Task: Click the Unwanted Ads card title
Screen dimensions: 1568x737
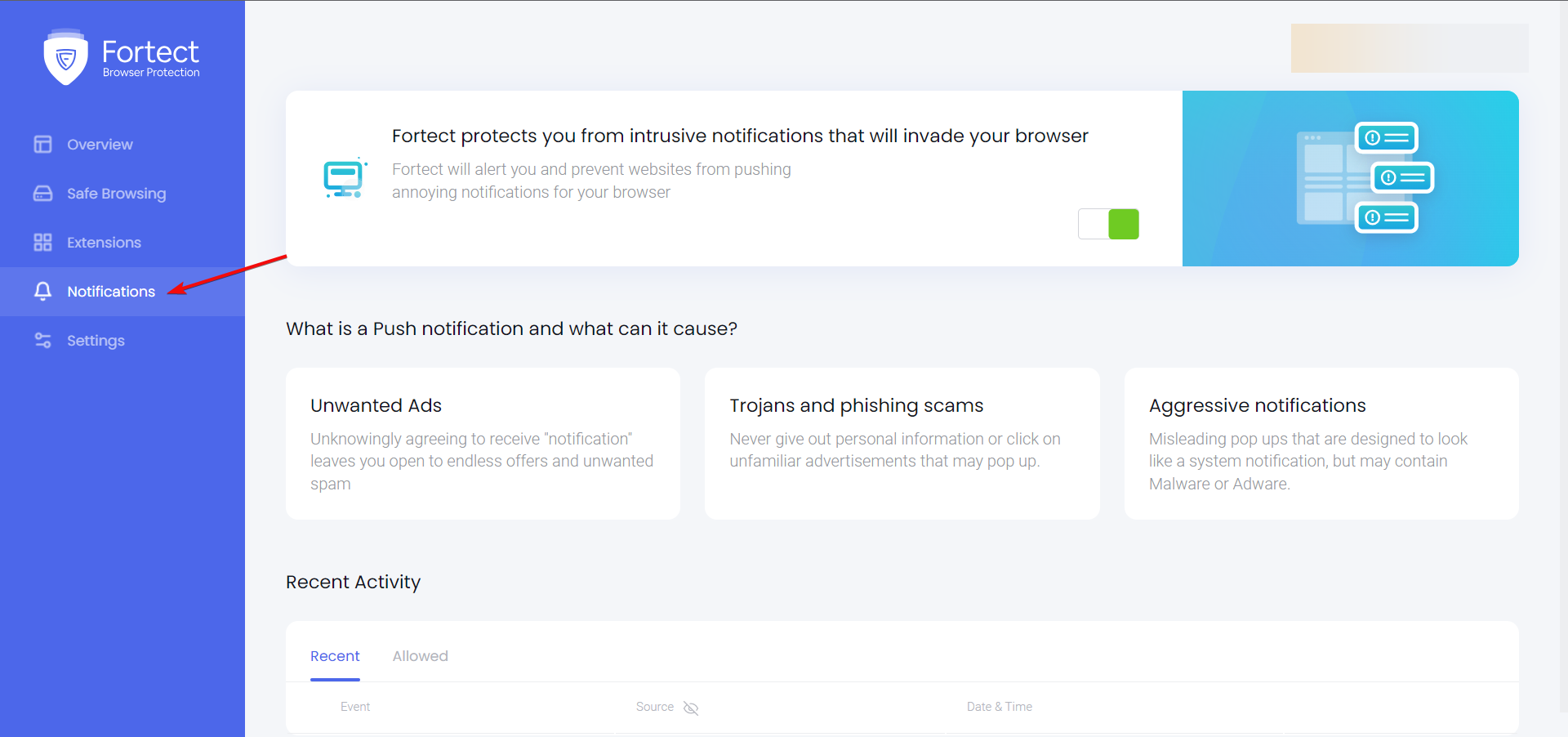Action: coord(376,405)
